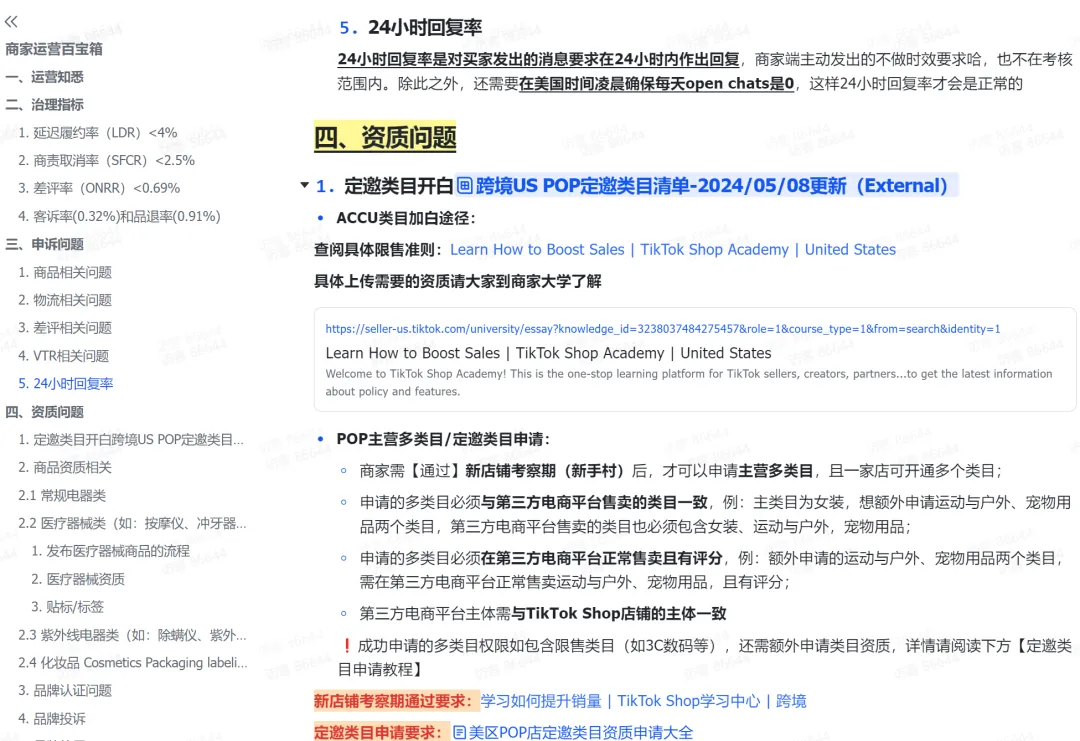Open seller-us.tiktok.com university URL
Screen dimensions: 1080x741
point(663,328)
